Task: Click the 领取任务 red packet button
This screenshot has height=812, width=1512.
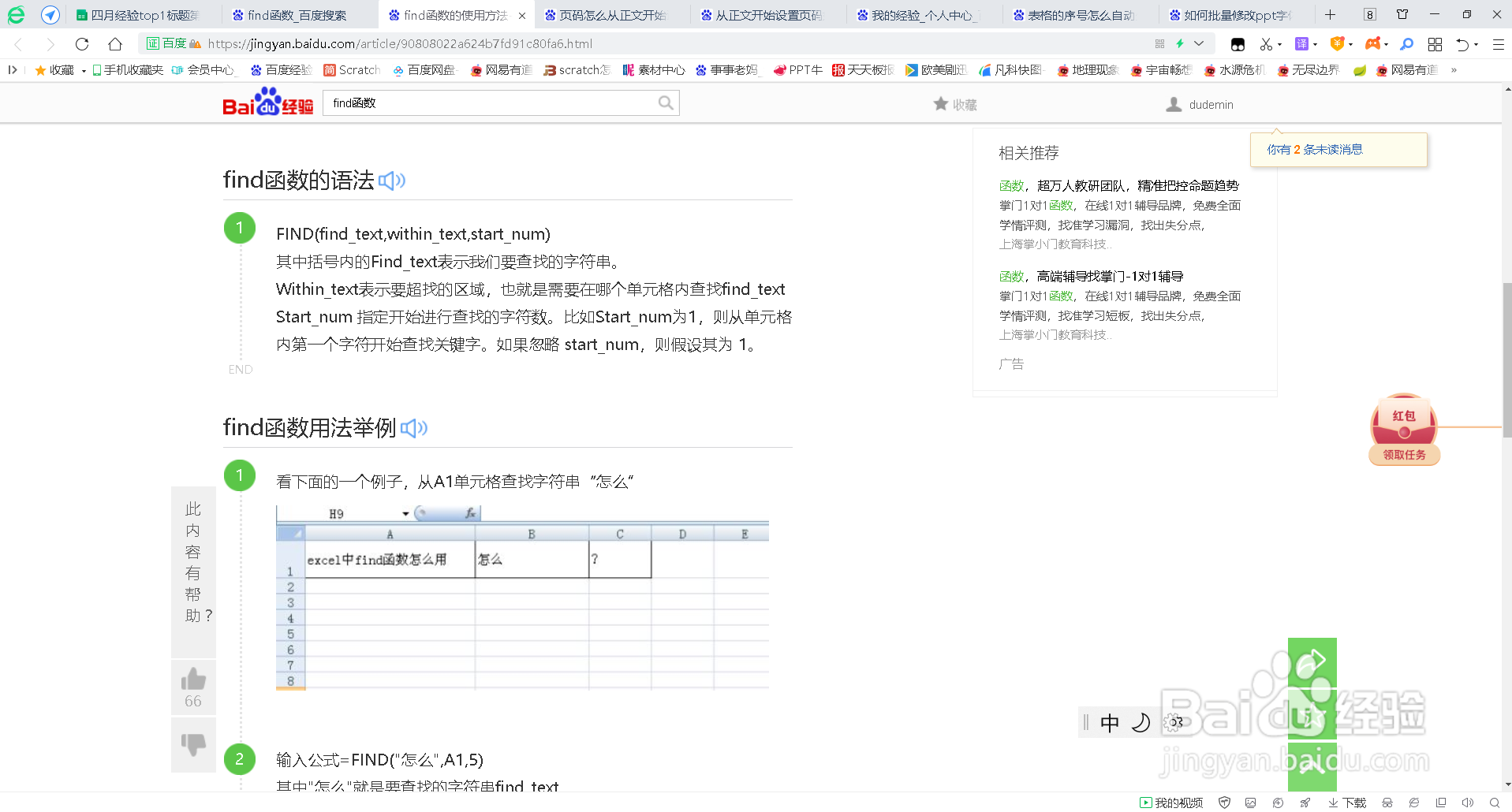Action: 1404,455
